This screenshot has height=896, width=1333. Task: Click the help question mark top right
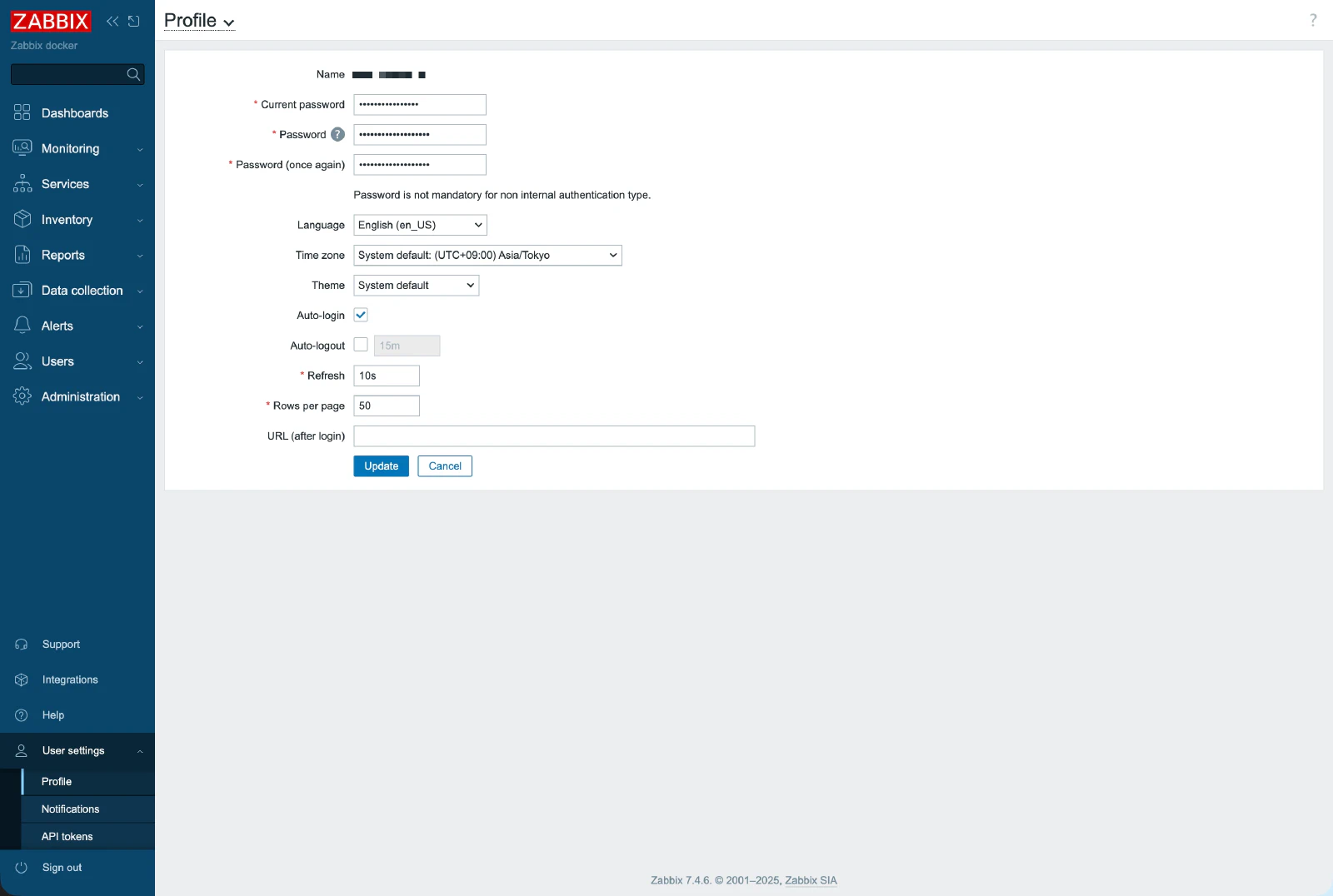click(x=1313, y=20)
